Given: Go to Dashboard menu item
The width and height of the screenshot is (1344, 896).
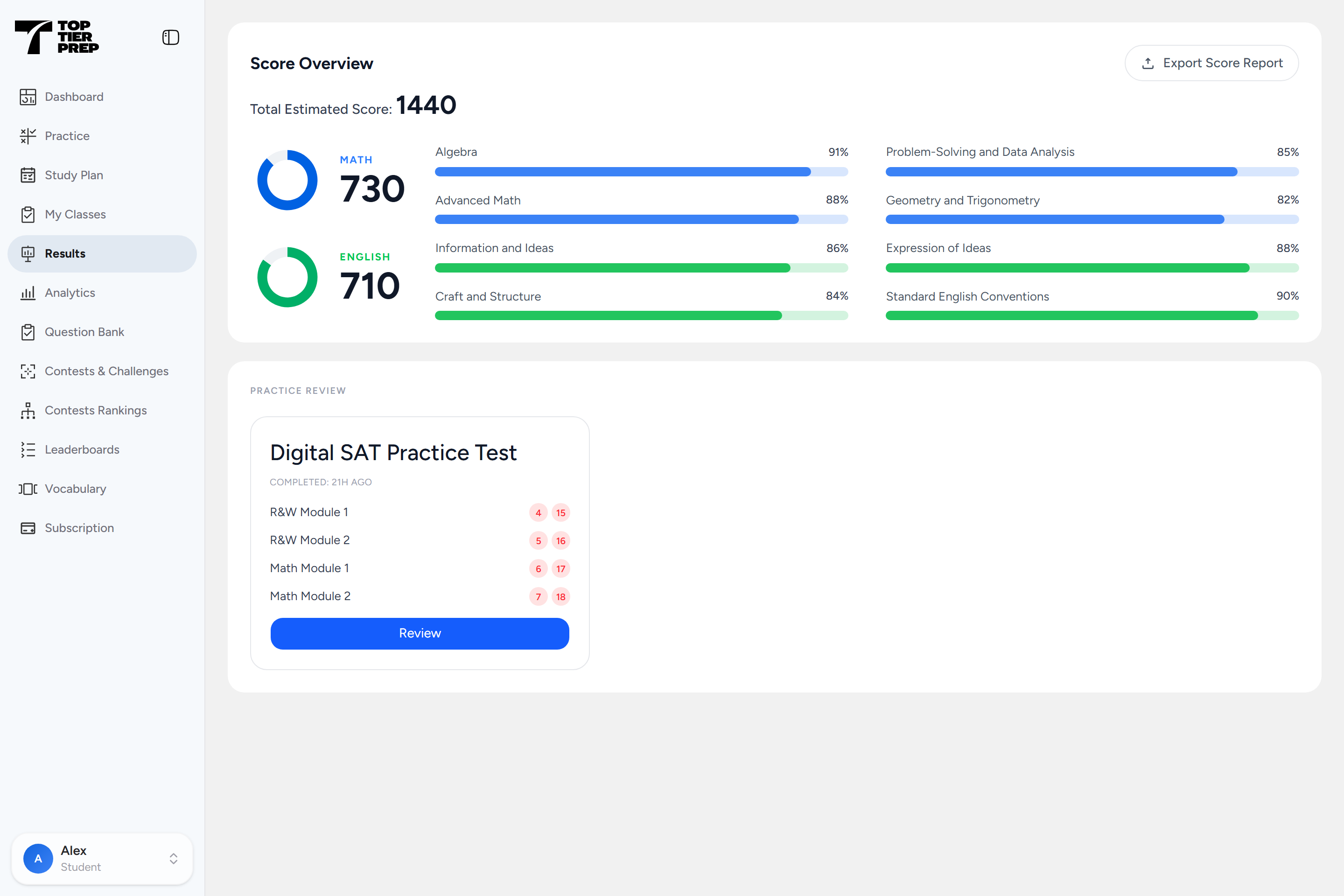Looking at the screenshot, I should pyautogui.click(x=102, y=97).
